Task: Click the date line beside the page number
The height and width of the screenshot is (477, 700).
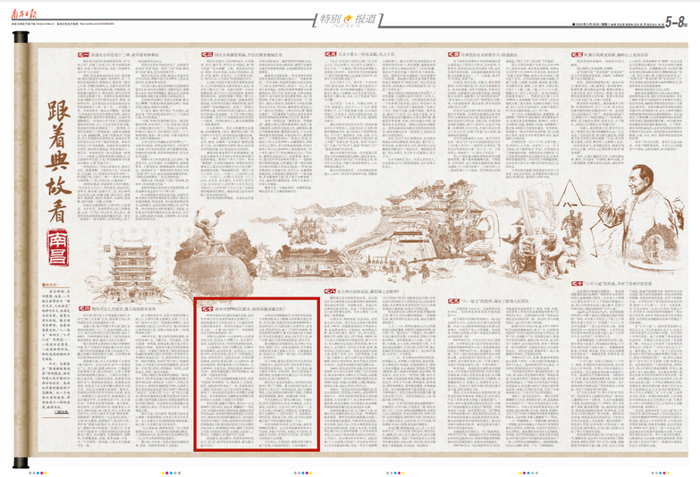Action: [x=617, y=24]
